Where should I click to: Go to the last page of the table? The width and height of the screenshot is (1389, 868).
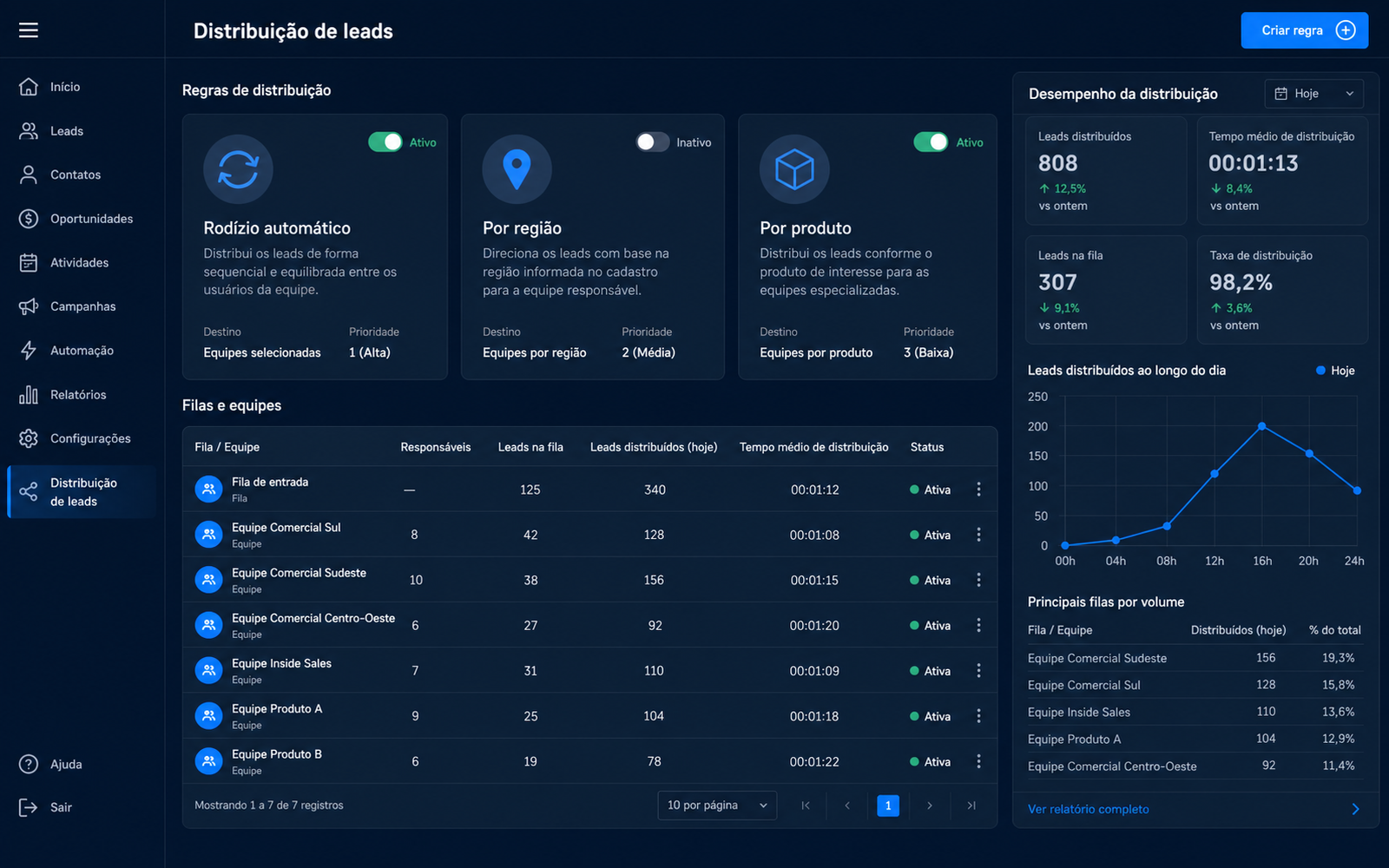click(x=971, y=806)
